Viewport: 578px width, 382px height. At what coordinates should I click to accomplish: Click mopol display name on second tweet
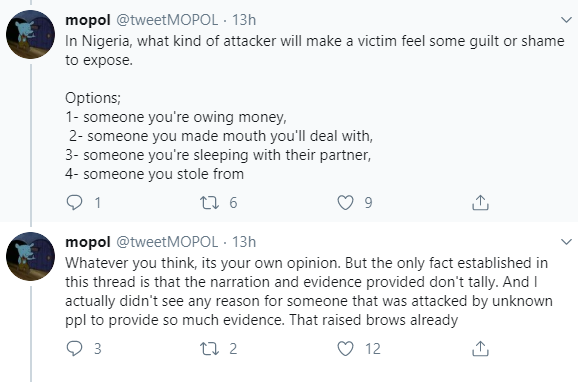click(88, 242)
